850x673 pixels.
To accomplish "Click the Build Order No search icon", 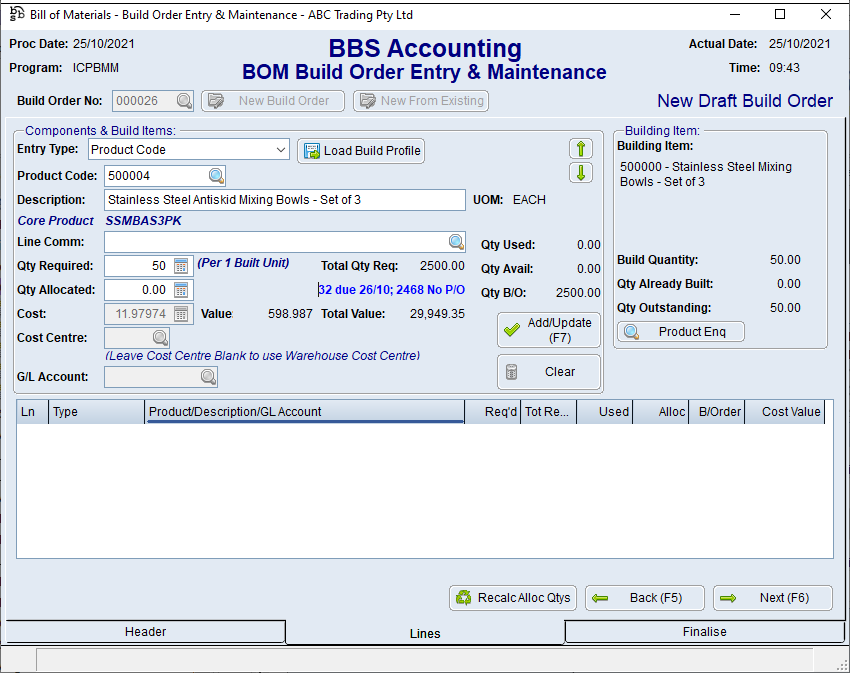I will click(x=185, y=101).
